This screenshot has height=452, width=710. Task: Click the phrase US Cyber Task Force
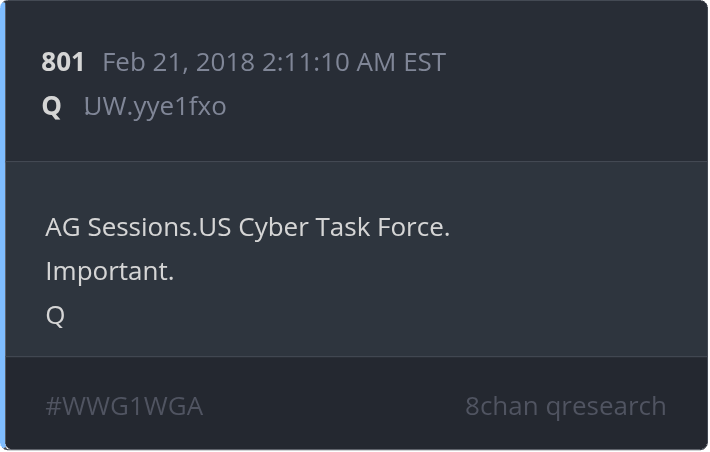click(324, 227)
